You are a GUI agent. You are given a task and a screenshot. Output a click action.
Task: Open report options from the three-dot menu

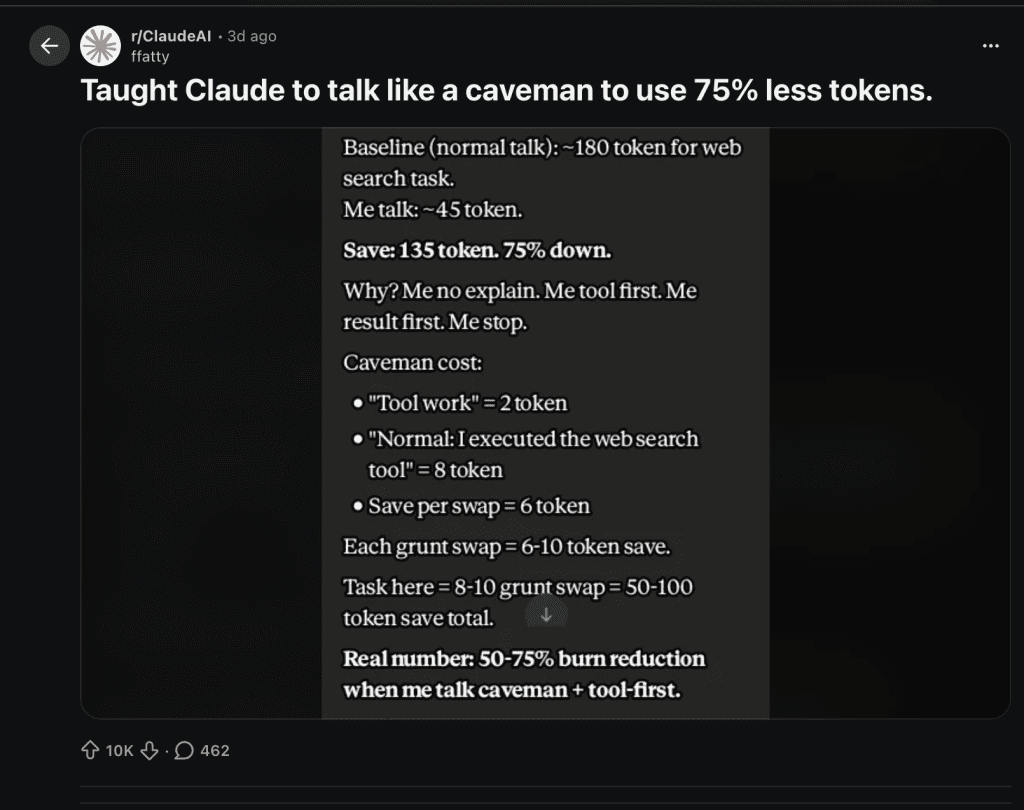[990, 45]
